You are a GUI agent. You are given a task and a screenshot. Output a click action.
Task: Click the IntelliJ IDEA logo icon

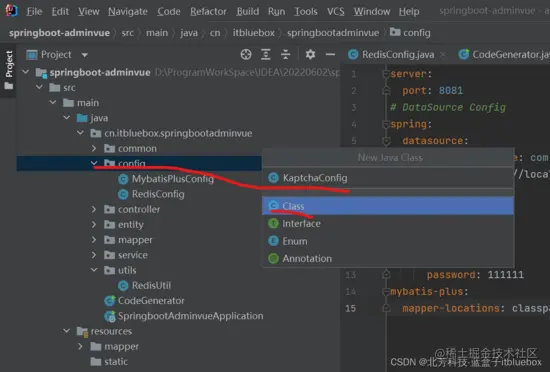point(11,11)
